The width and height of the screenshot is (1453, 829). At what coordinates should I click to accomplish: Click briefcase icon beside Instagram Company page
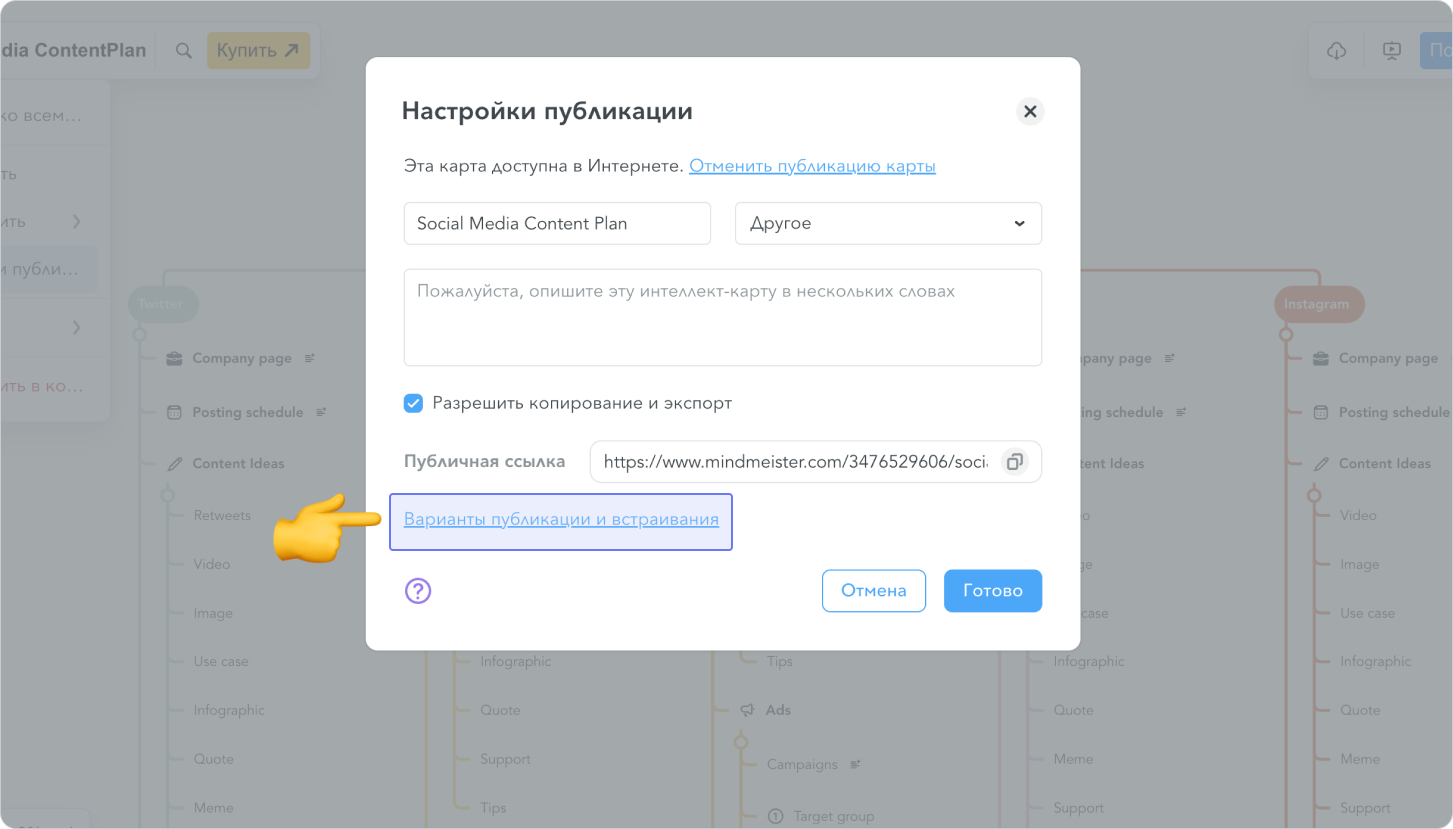(x=1320, y=358)
